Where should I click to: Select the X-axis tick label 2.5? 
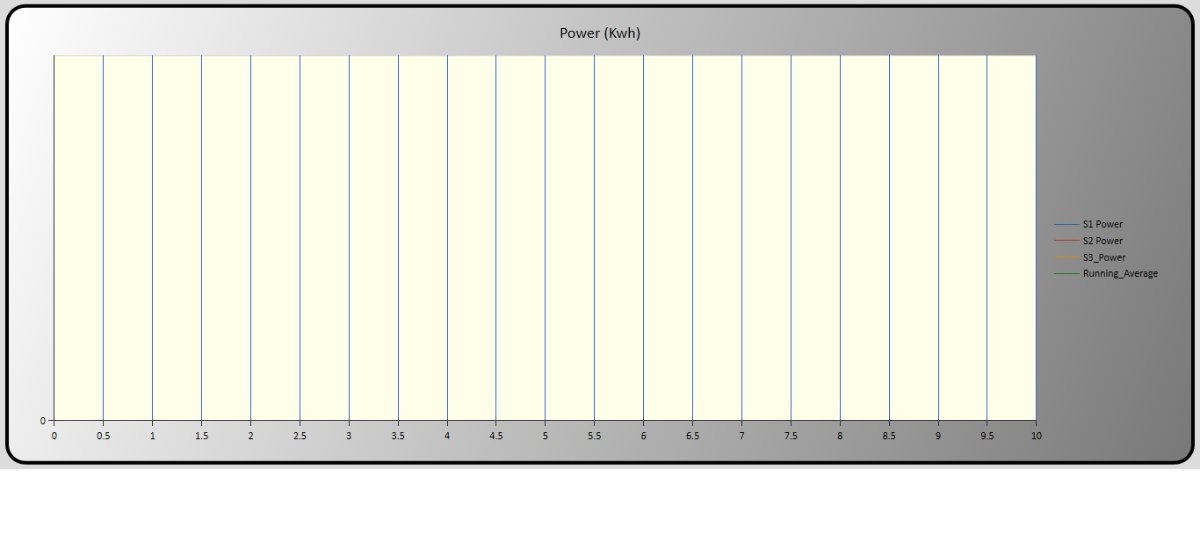tap(300, 437)
